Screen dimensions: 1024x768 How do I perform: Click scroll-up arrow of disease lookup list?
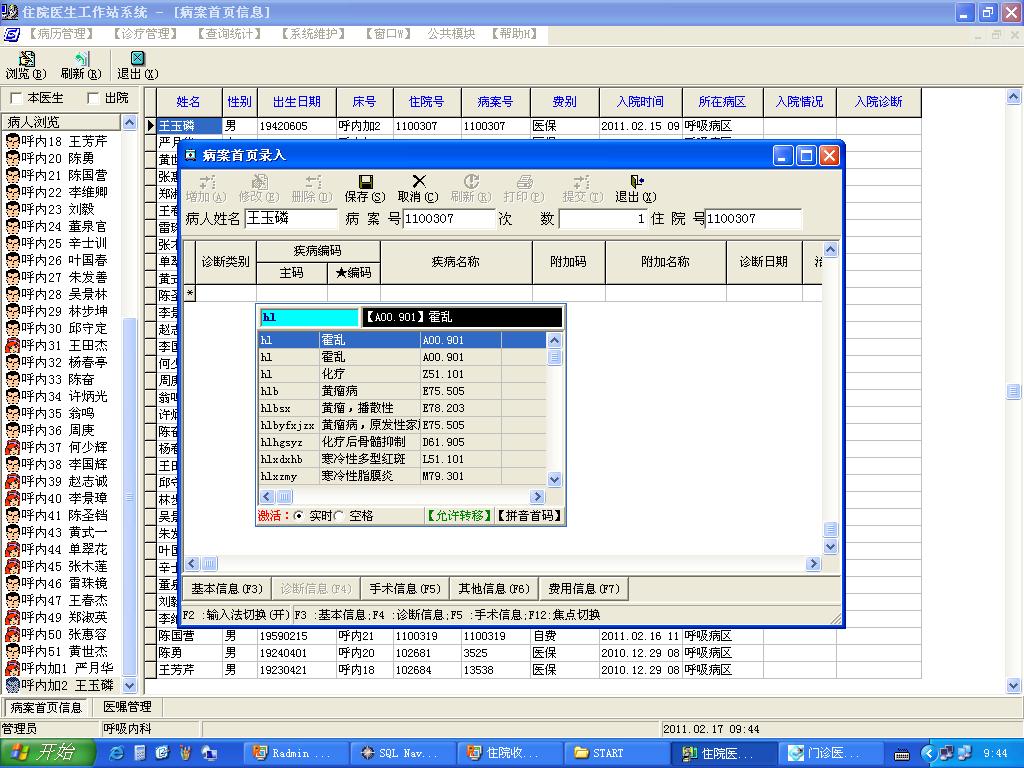point(554,340)
